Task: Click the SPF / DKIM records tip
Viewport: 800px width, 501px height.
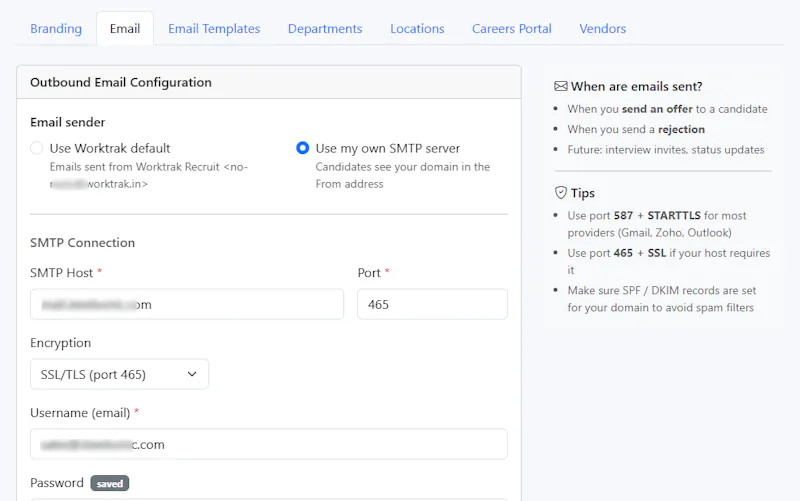Action: [x=662, y=299]
